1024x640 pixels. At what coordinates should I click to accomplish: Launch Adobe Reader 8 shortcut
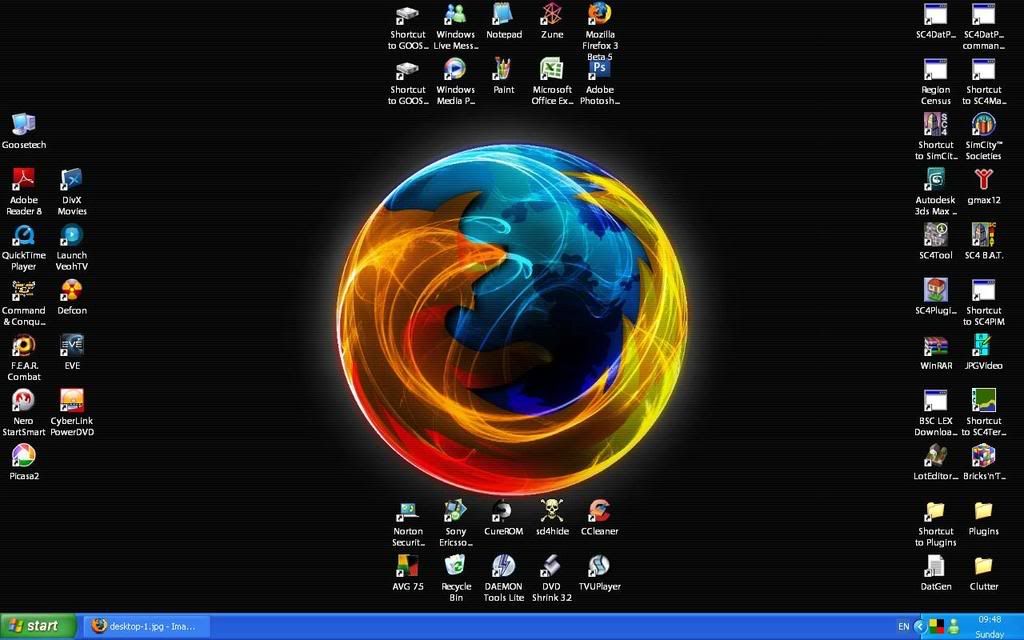pyautogui.click(x=24, y=179)
